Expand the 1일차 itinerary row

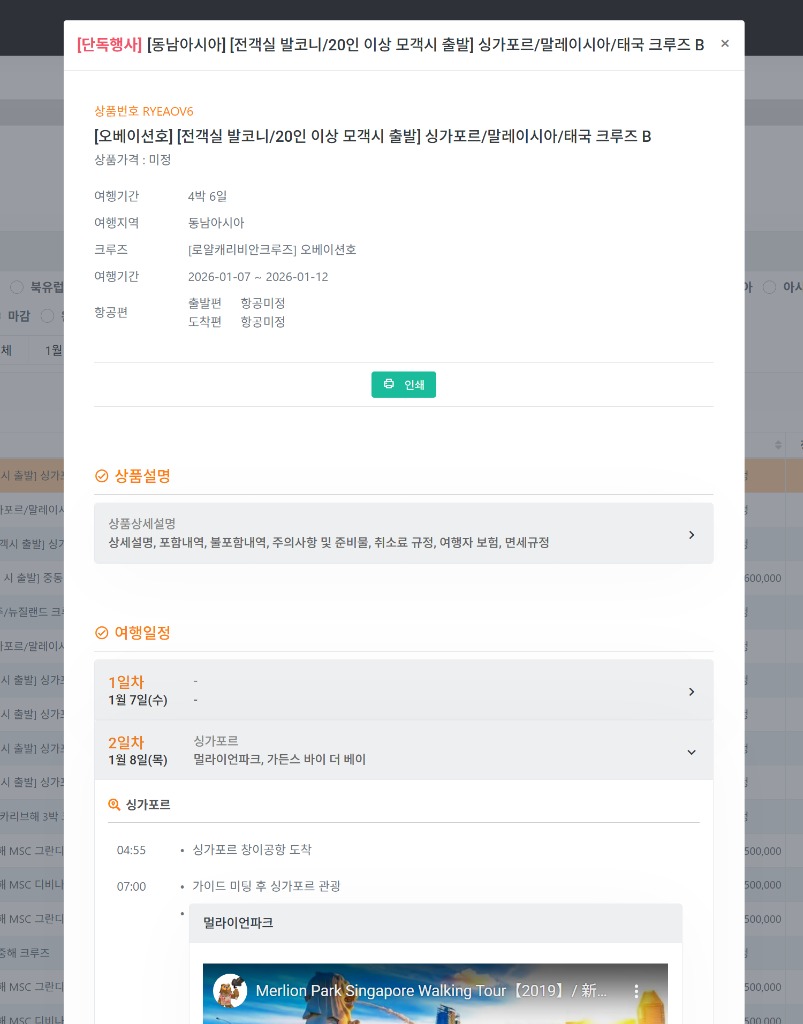coord(404,690)
